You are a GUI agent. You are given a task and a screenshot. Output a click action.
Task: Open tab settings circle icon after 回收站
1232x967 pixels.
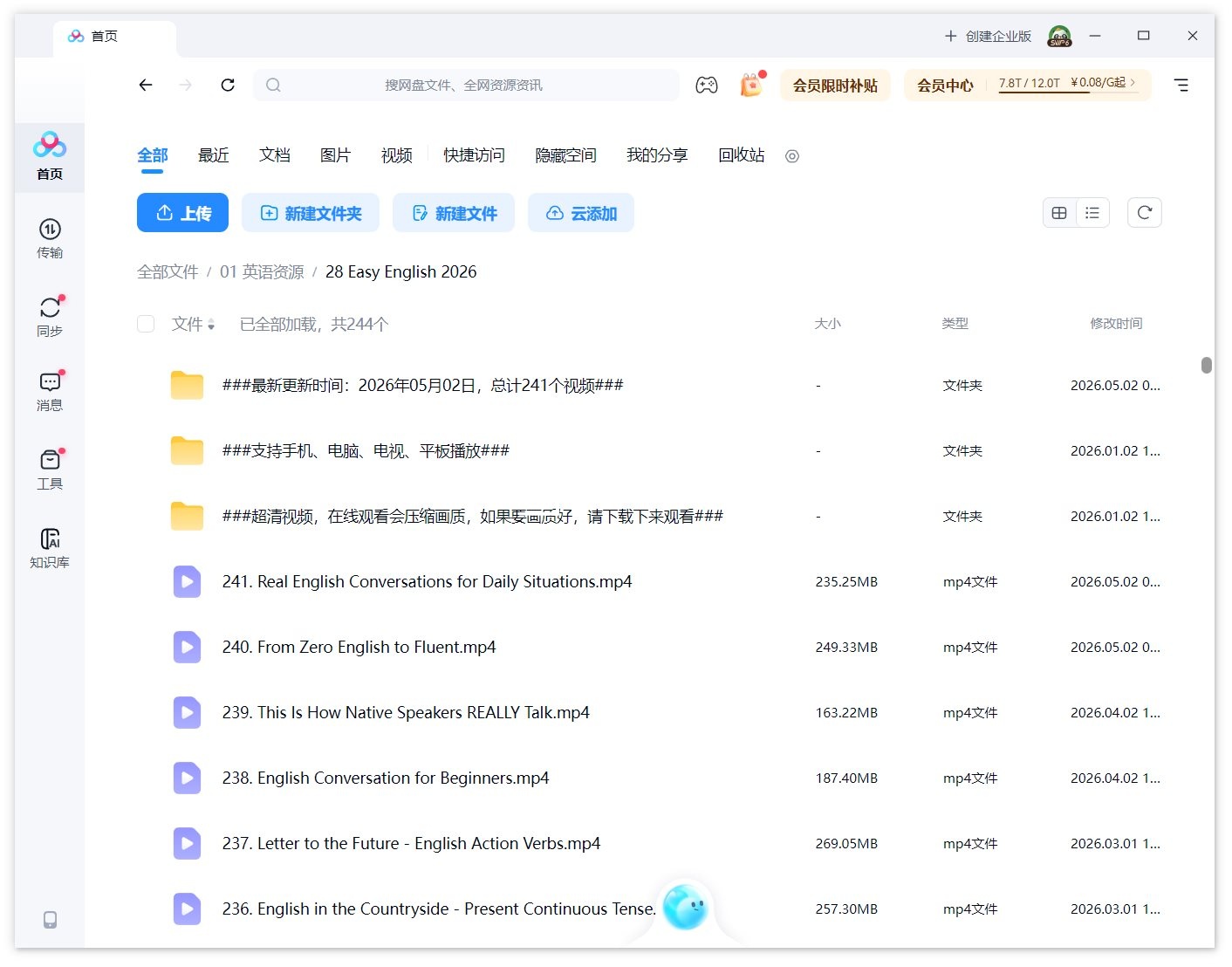(792, 156)
